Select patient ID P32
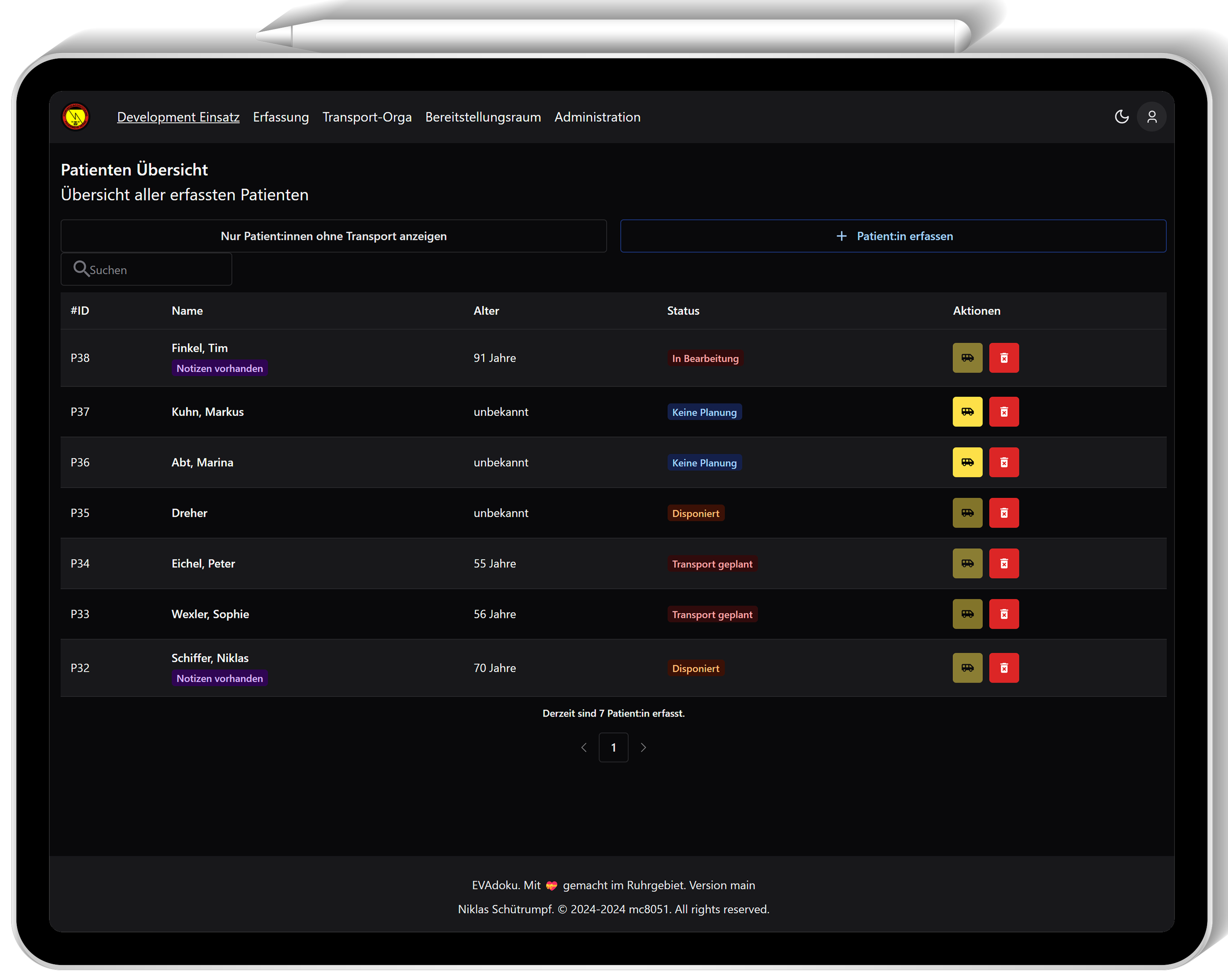The height and width of the screenshot is (980, 1228). click(80, 668)
